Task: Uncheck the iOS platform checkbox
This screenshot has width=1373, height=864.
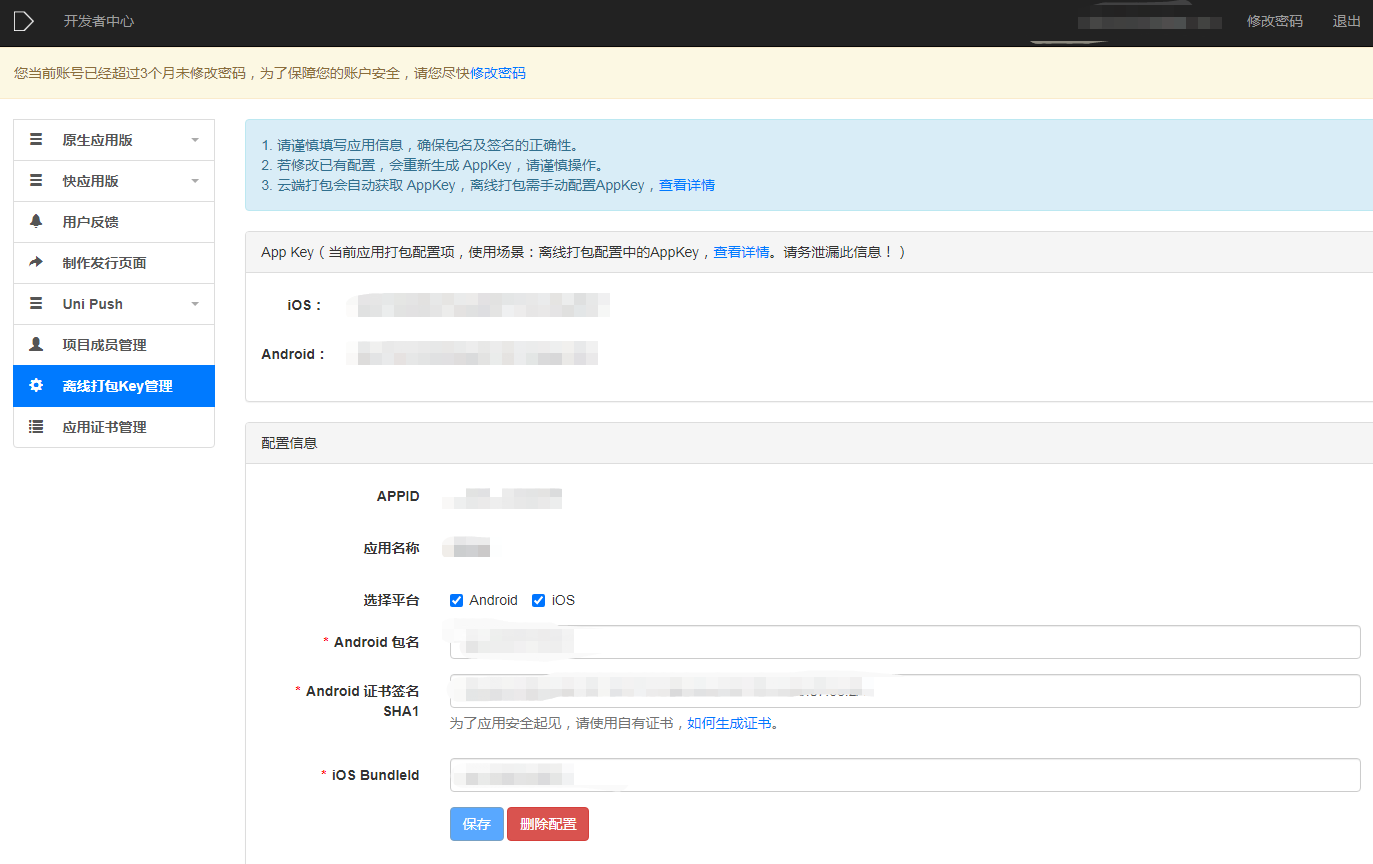Action: 539,600
